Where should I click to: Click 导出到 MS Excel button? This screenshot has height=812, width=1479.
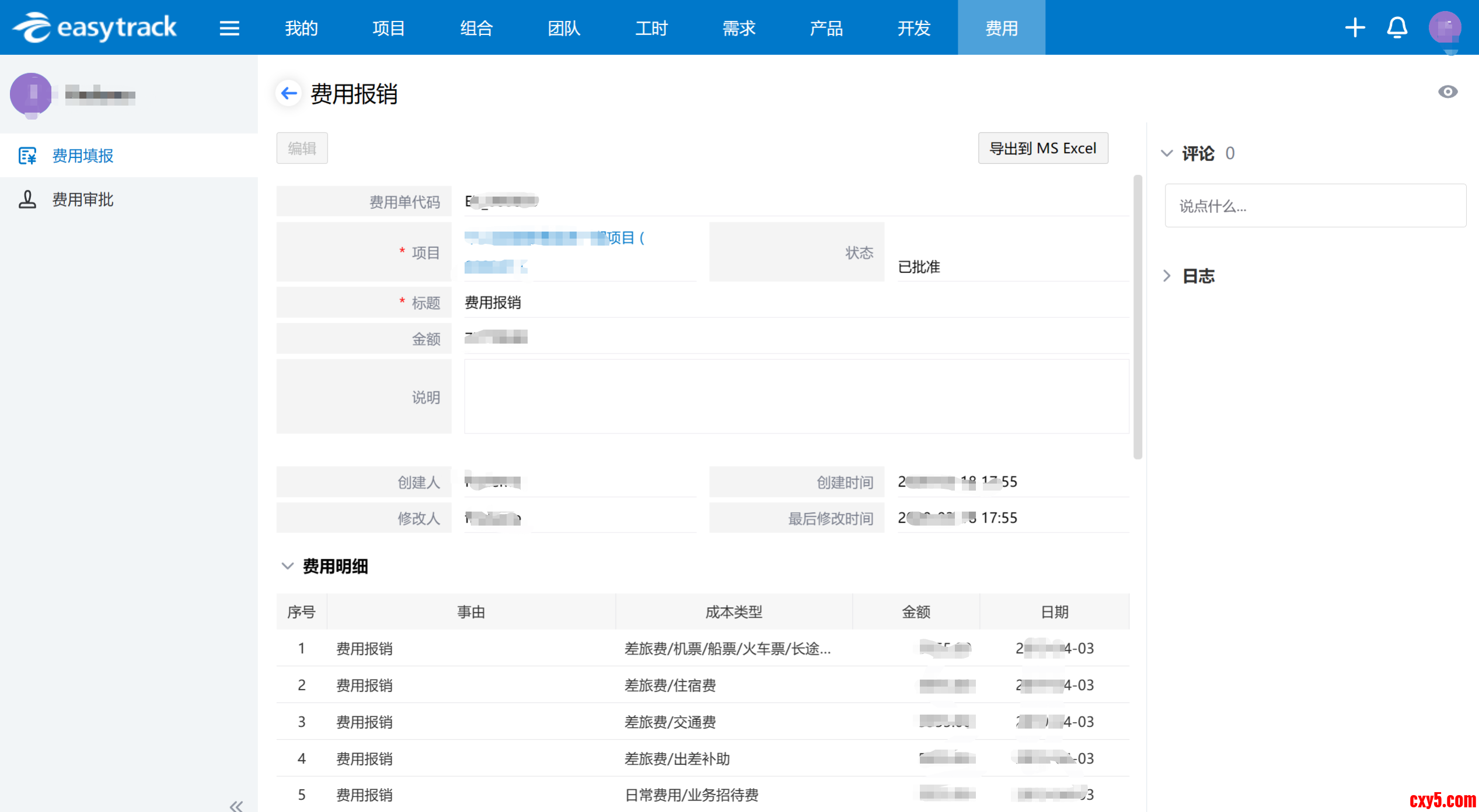(x=1042, y=148)
